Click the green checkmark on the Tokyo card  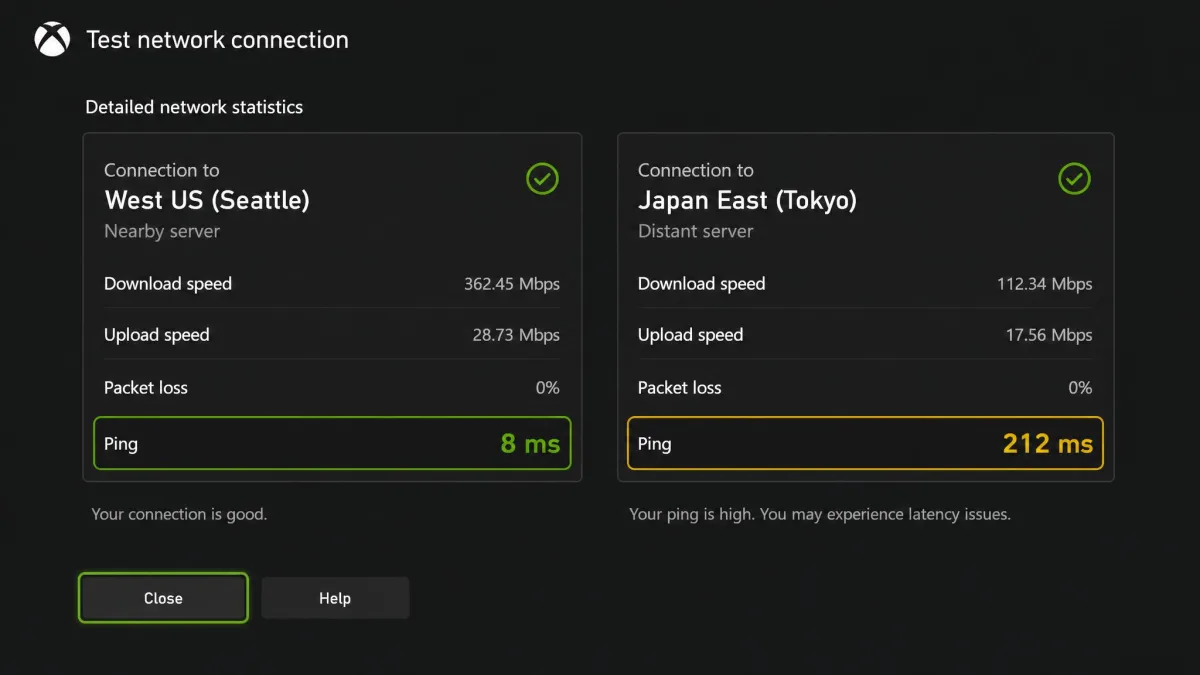click(x=1074, y=179)
